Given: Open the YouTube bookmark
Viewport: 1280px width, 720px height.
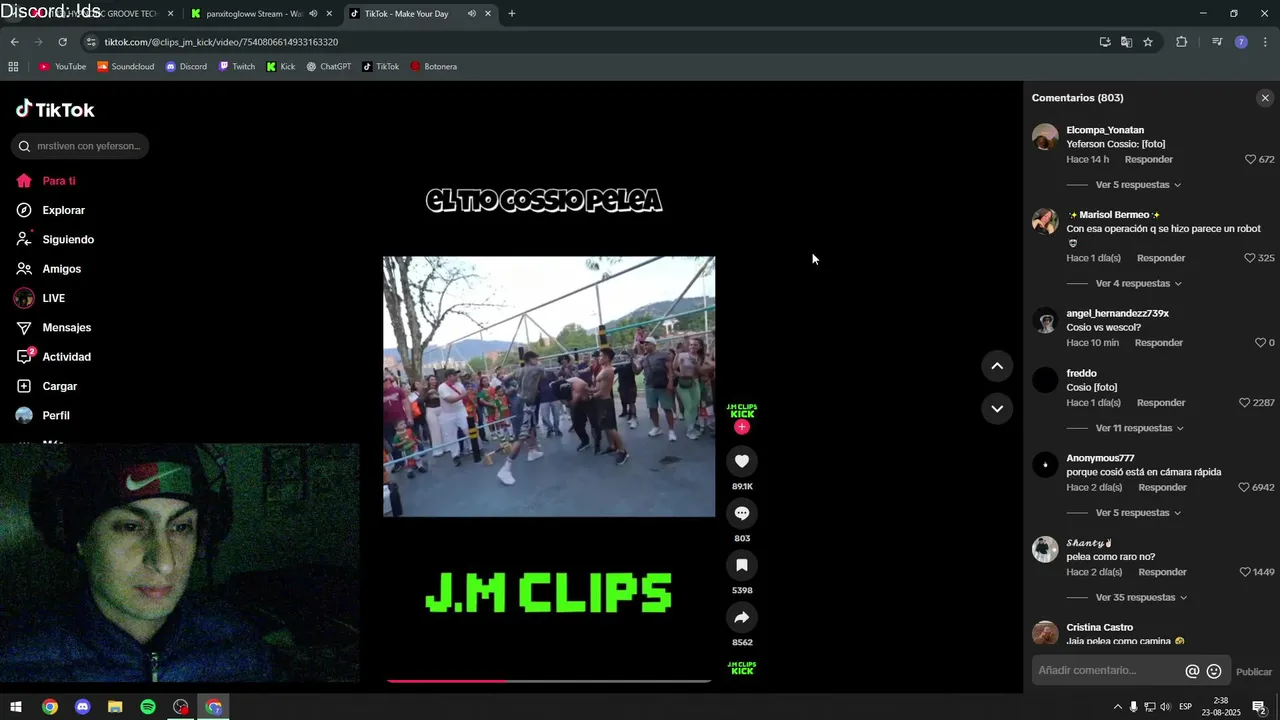Looking at the screenshot, I should (62, 67).
